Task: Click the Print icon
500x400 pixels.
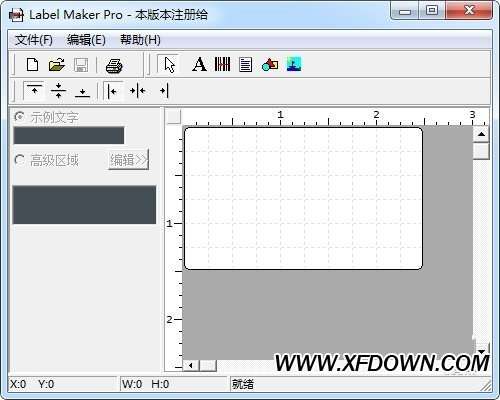Action: point(114,65)
